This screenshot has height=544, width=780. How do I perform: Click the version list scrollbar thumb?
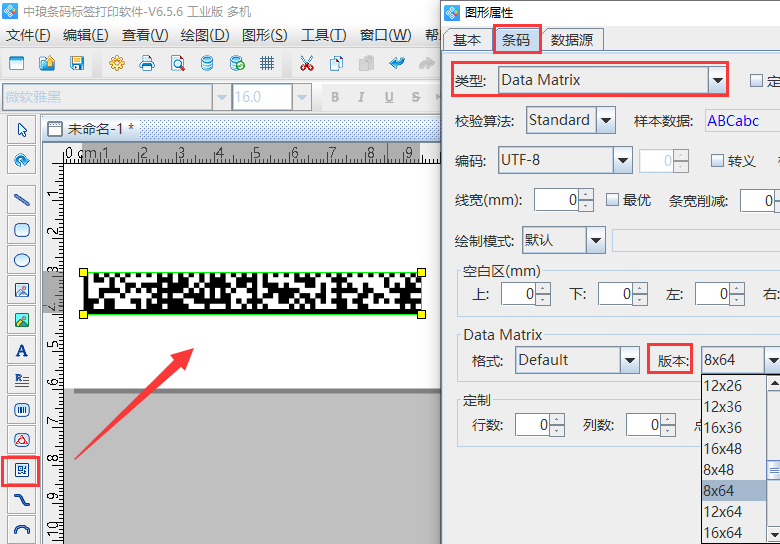point(773,469)
